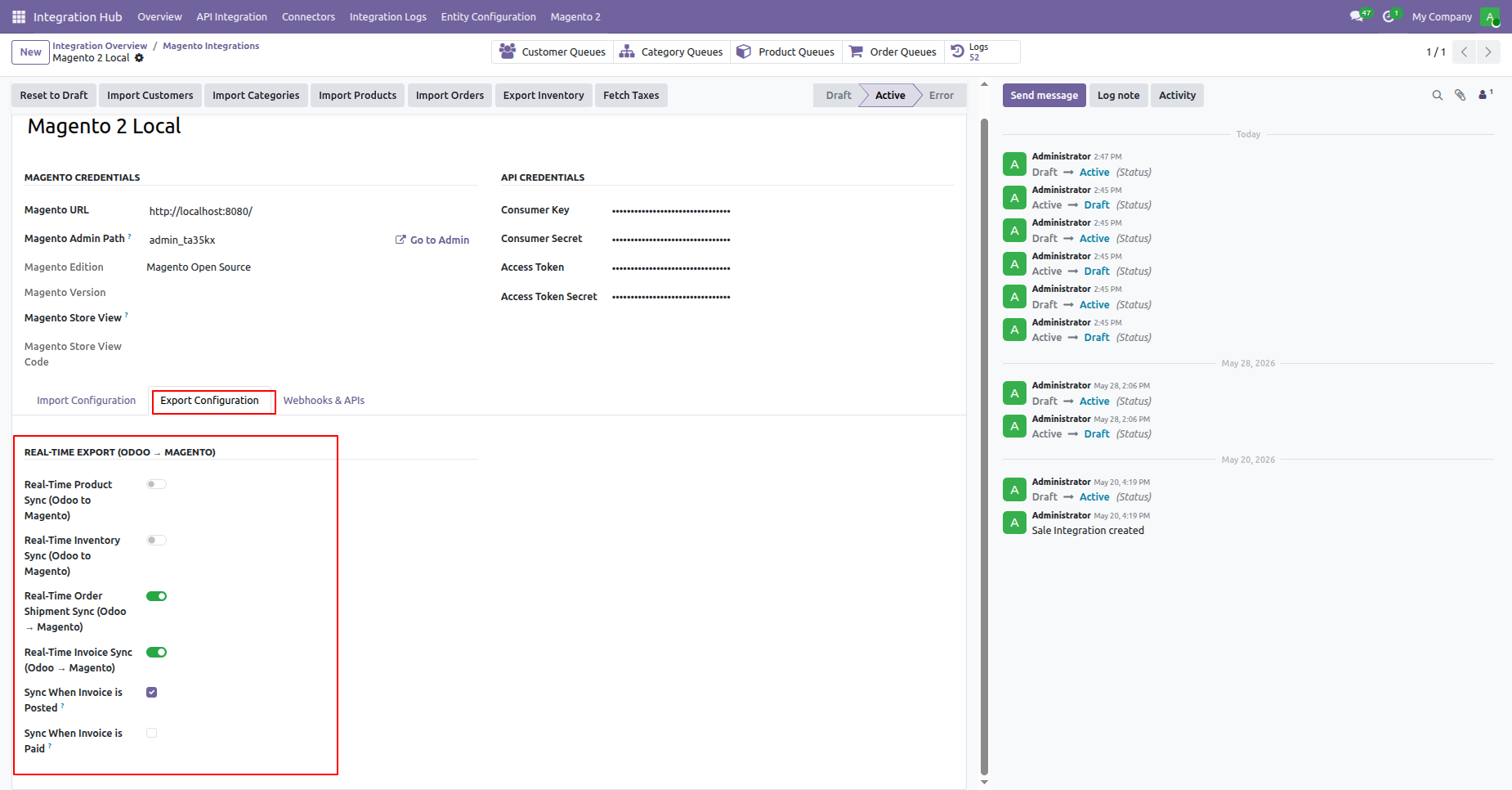Click Export Inventory button

(544, 95)
